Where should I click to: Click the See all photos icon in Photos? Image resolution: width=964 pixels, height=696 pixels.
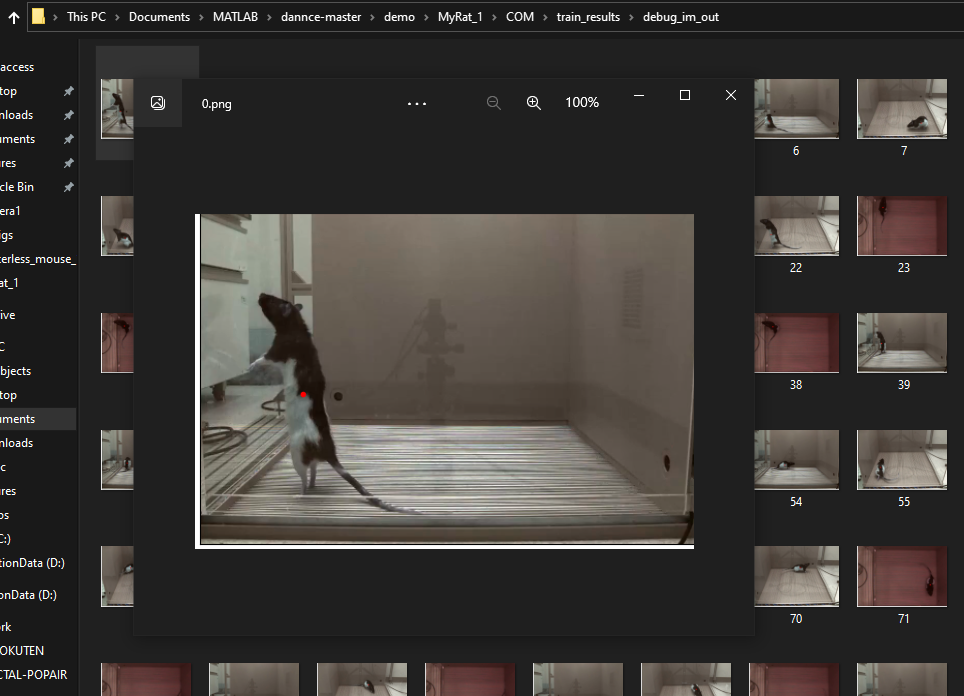pyautogui.click(x=158, y=102)
